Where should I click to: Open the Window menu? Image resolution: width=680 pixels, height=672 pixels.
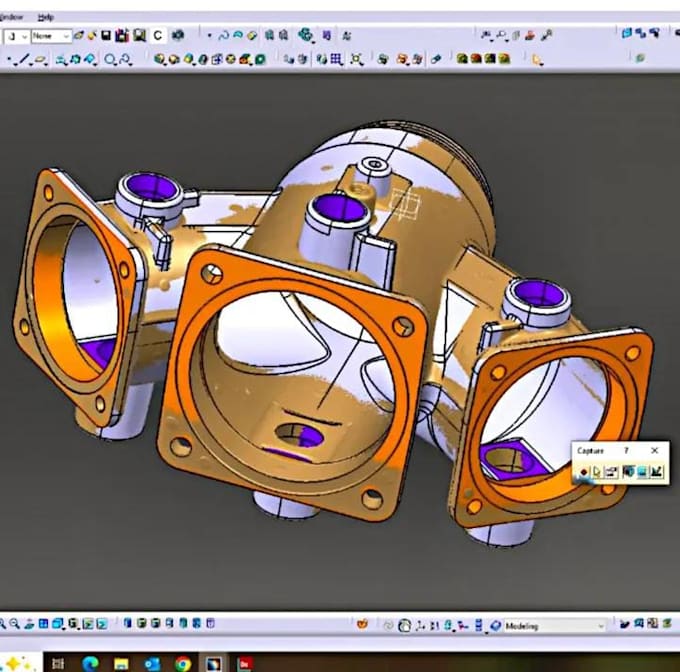(12, 17)
